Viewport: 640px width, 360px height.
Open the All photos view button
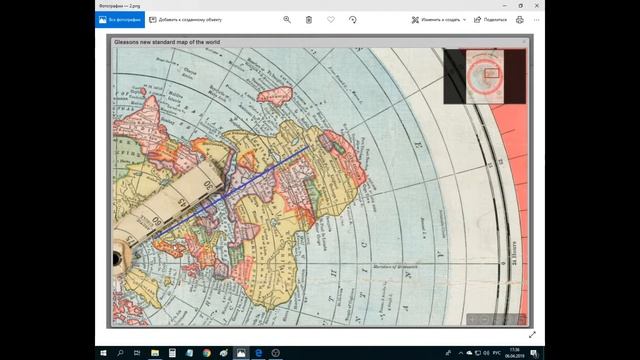pos(120,20)
